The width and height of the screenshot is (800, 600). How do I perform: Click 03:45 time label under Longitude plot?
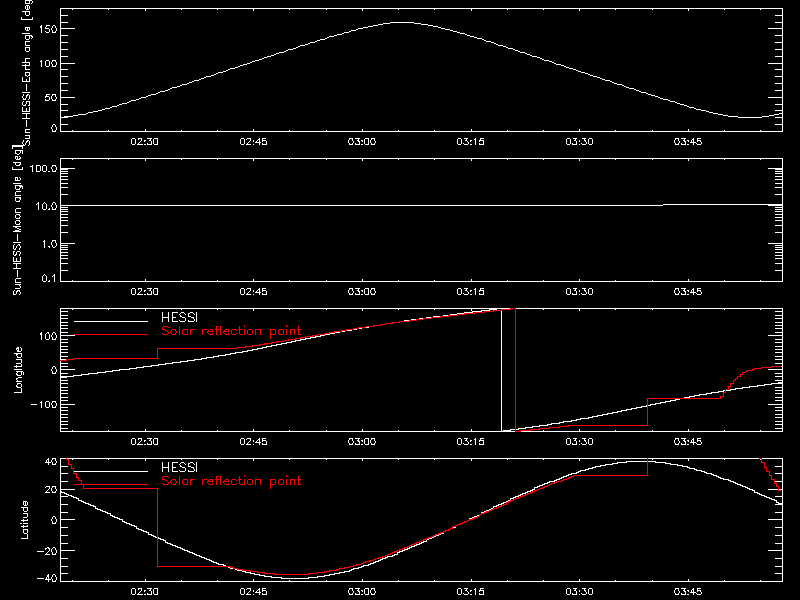[x=688, y=441]
